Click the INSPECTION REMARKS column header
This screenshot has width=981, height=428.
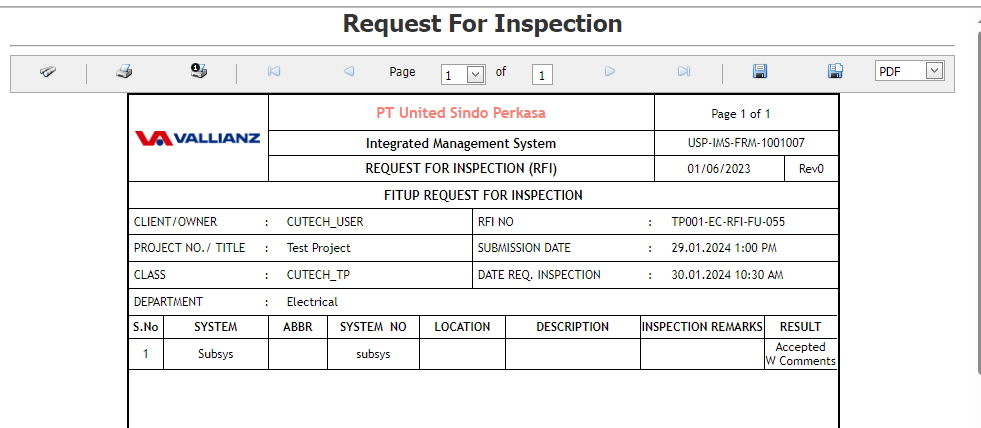pos(702,327)
